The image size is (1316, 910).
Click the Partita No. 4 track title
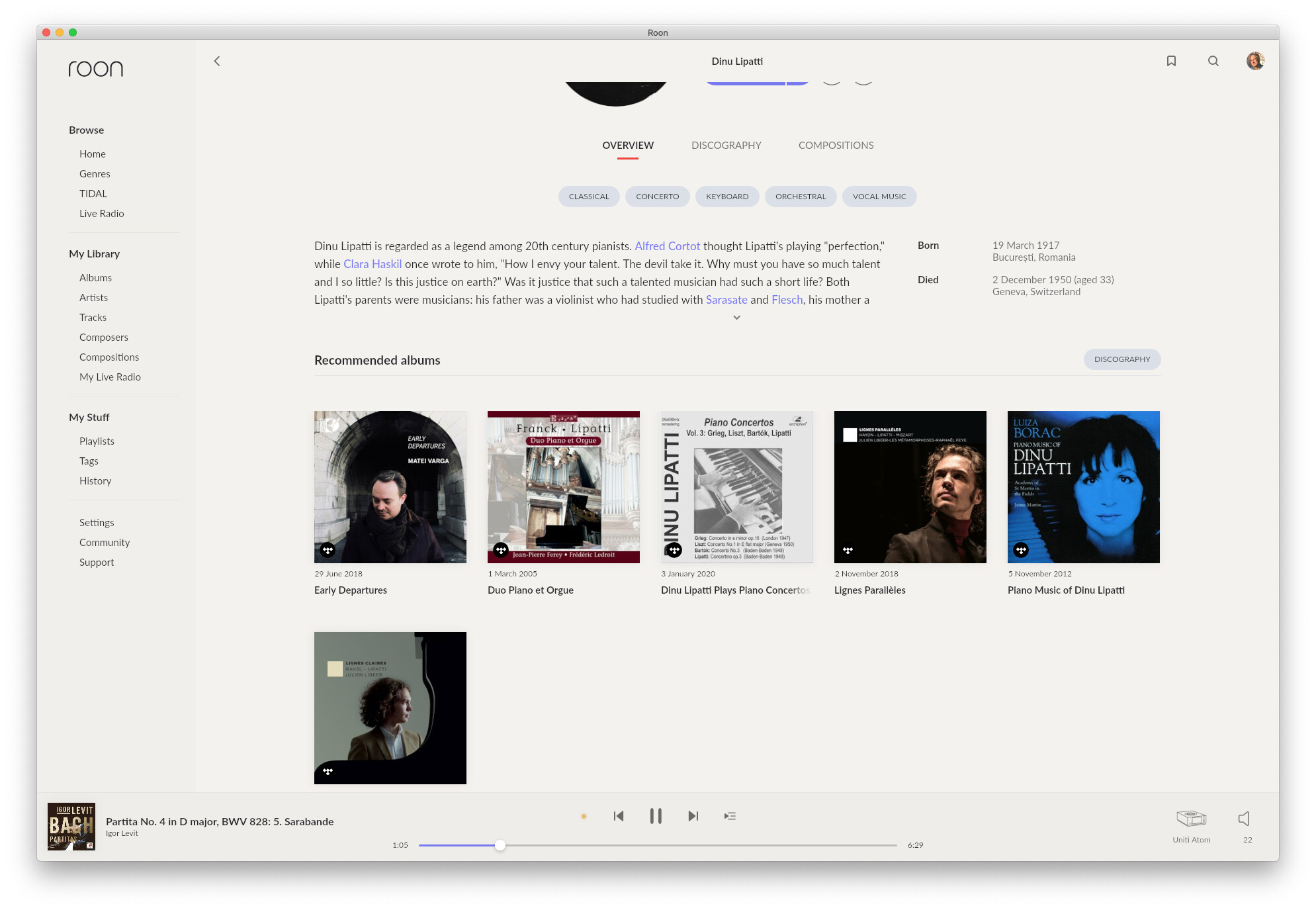220,821
